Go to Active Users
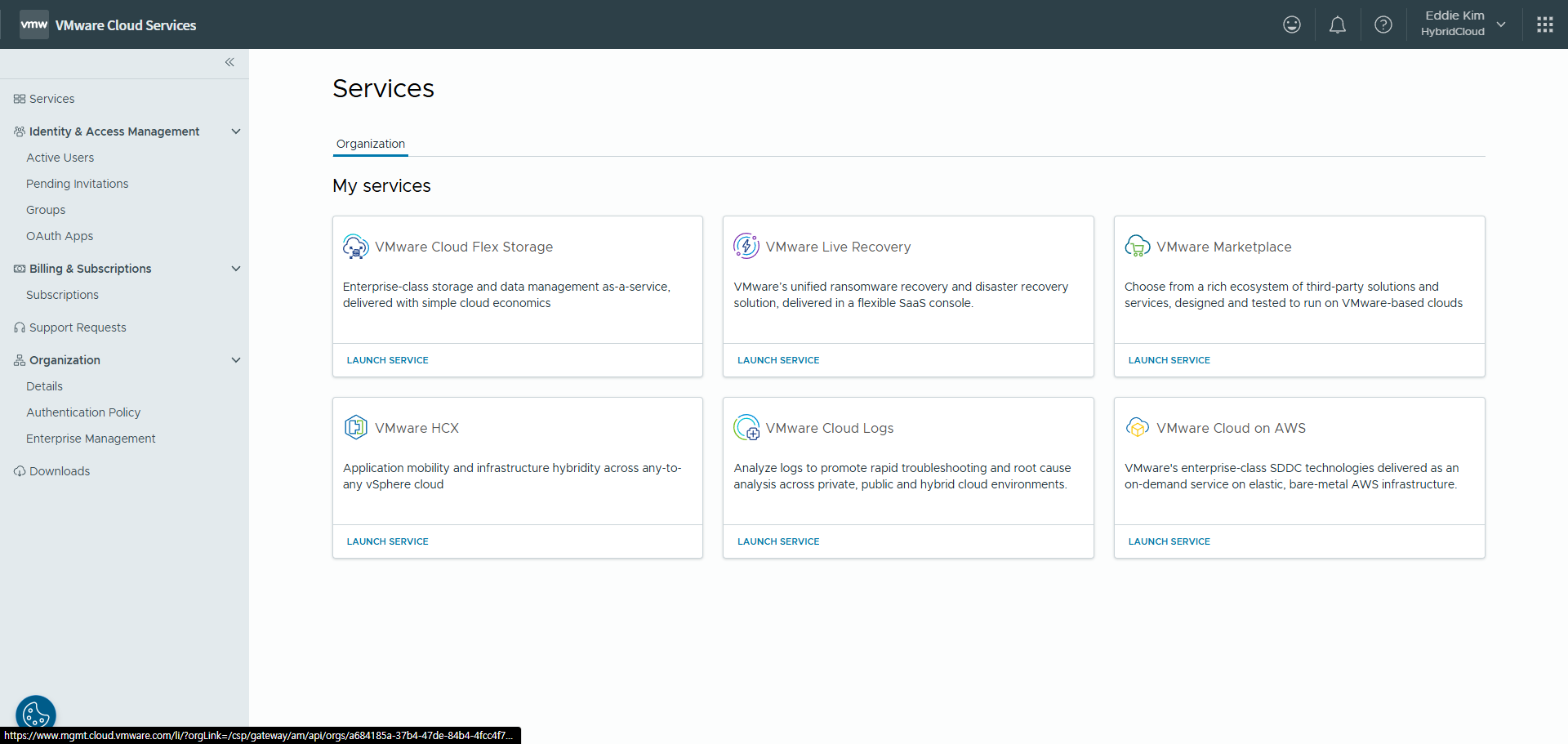The width and height of the screenshot is (1568, 744). (60, 158)
